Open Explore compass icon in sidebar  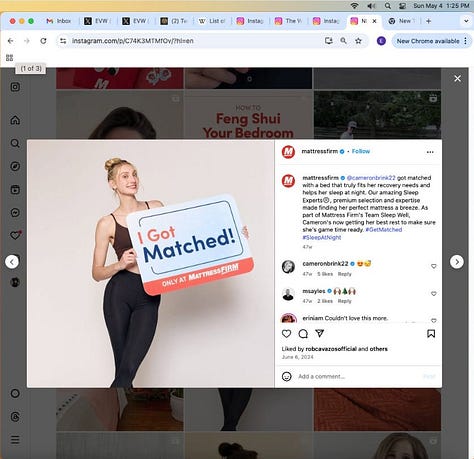point(15,166)
